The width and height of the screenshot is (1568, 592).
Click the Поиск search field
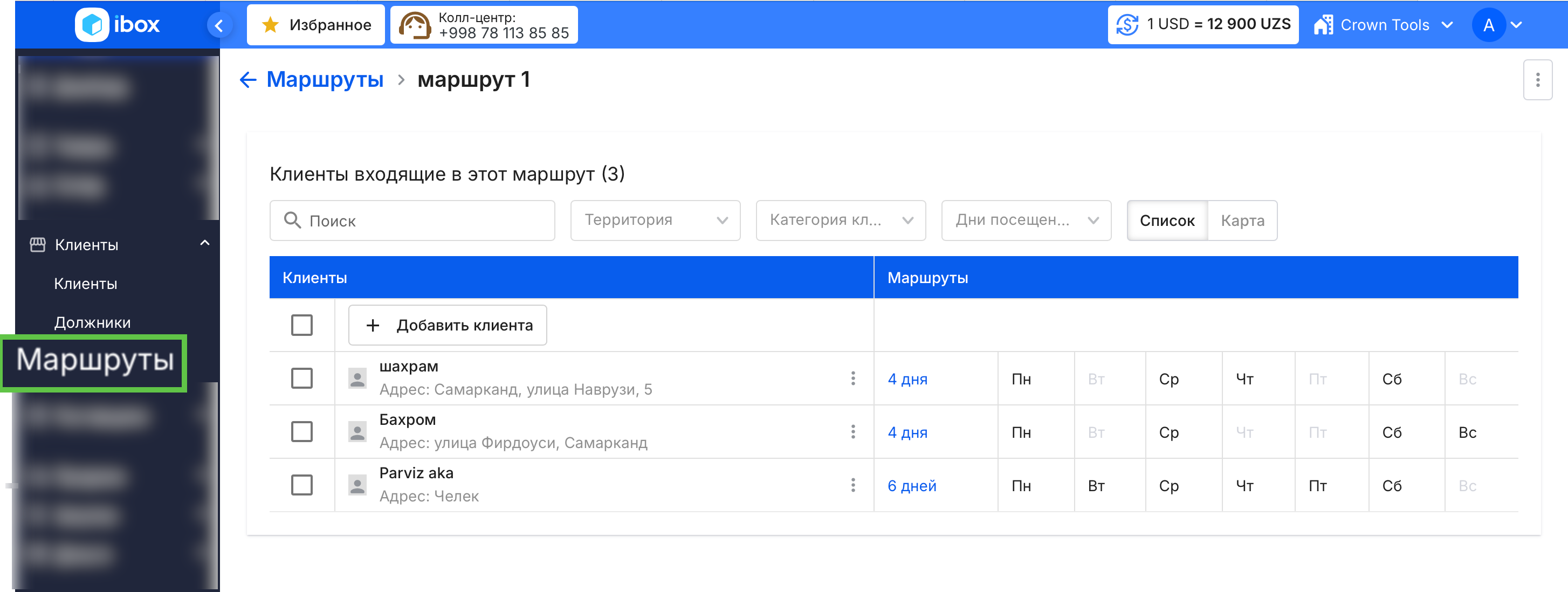click(x=412, y=221)
